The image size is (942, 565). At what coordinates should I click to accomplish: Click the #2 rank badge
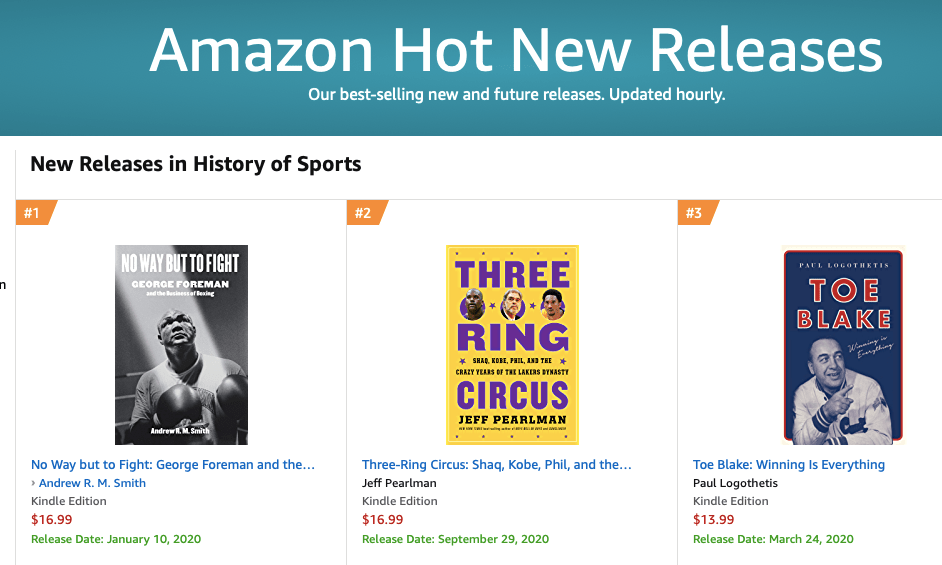(x=364, y=213)
